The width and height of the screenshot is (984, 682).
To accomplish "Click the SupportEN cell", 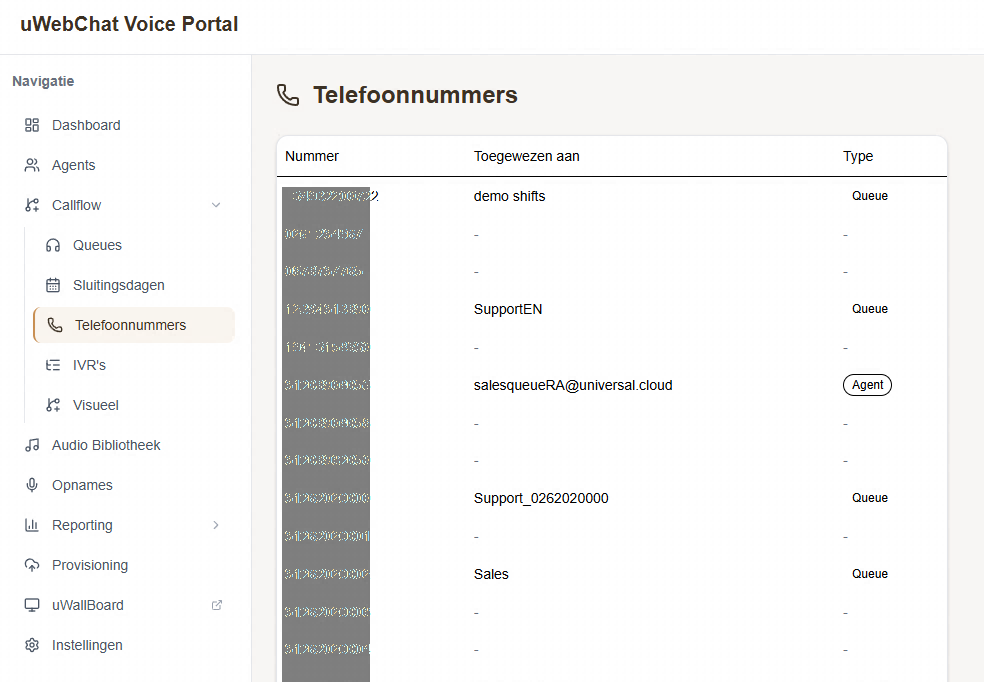I will (508, 309).
